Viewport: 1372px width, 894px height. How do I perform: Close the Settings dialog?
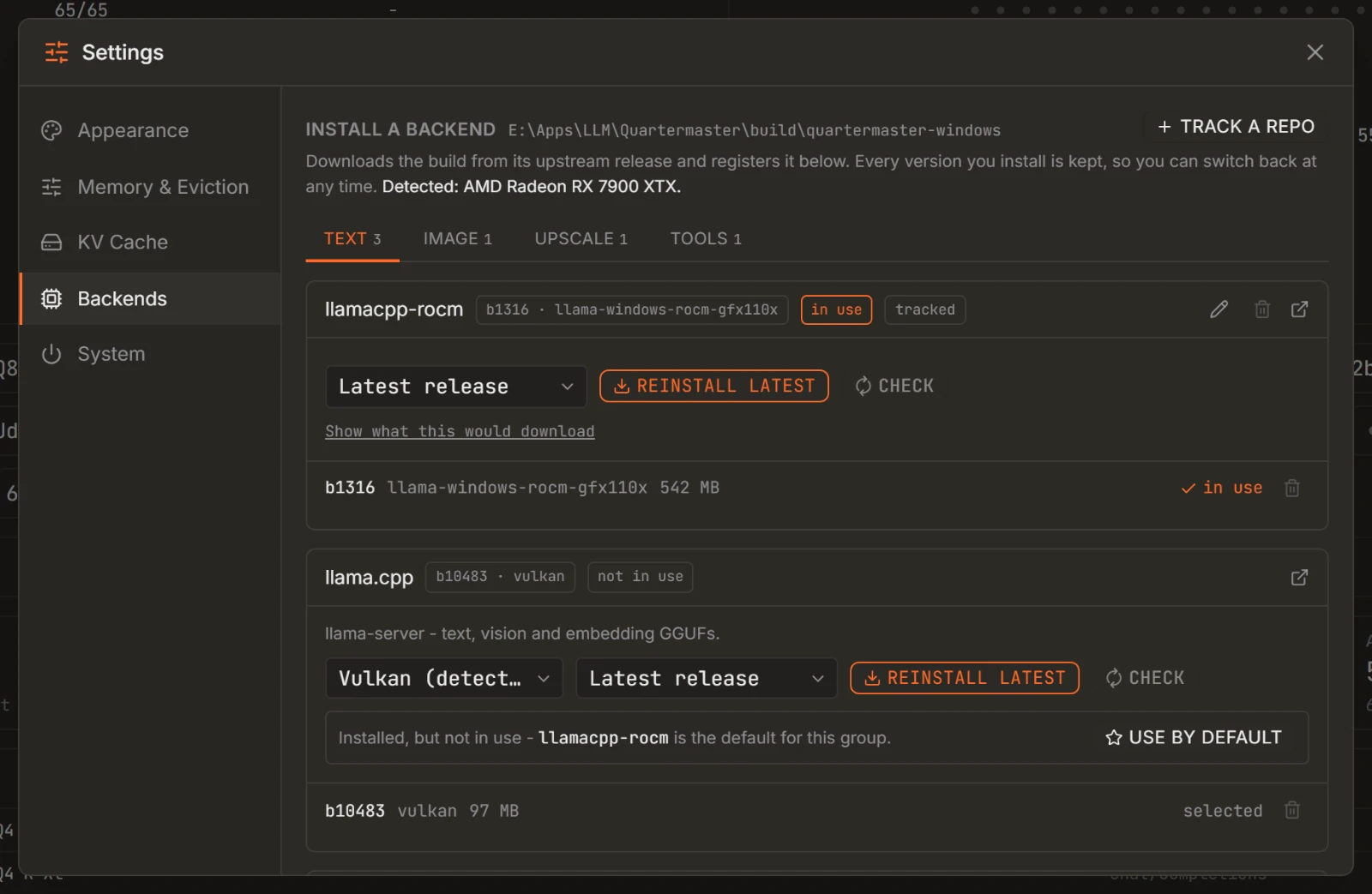click(1315, 52)
